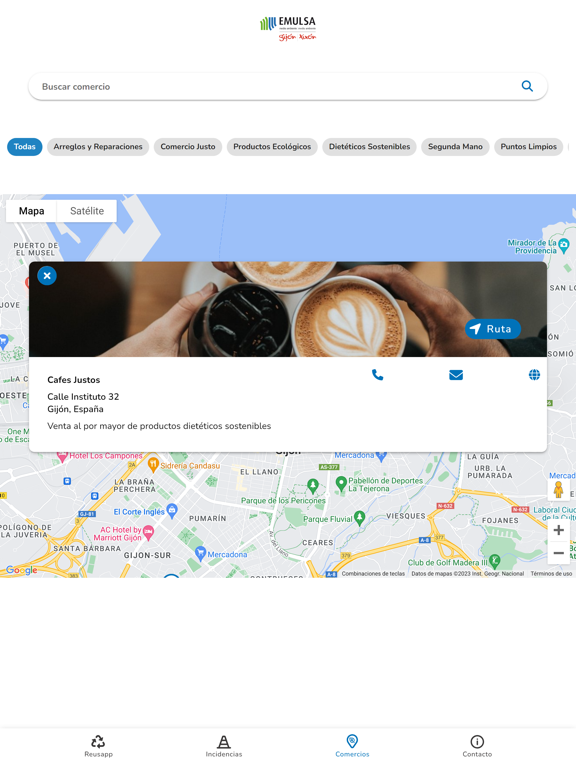
Task: Tap the Ruta route button
Action: tap(493, 329)
